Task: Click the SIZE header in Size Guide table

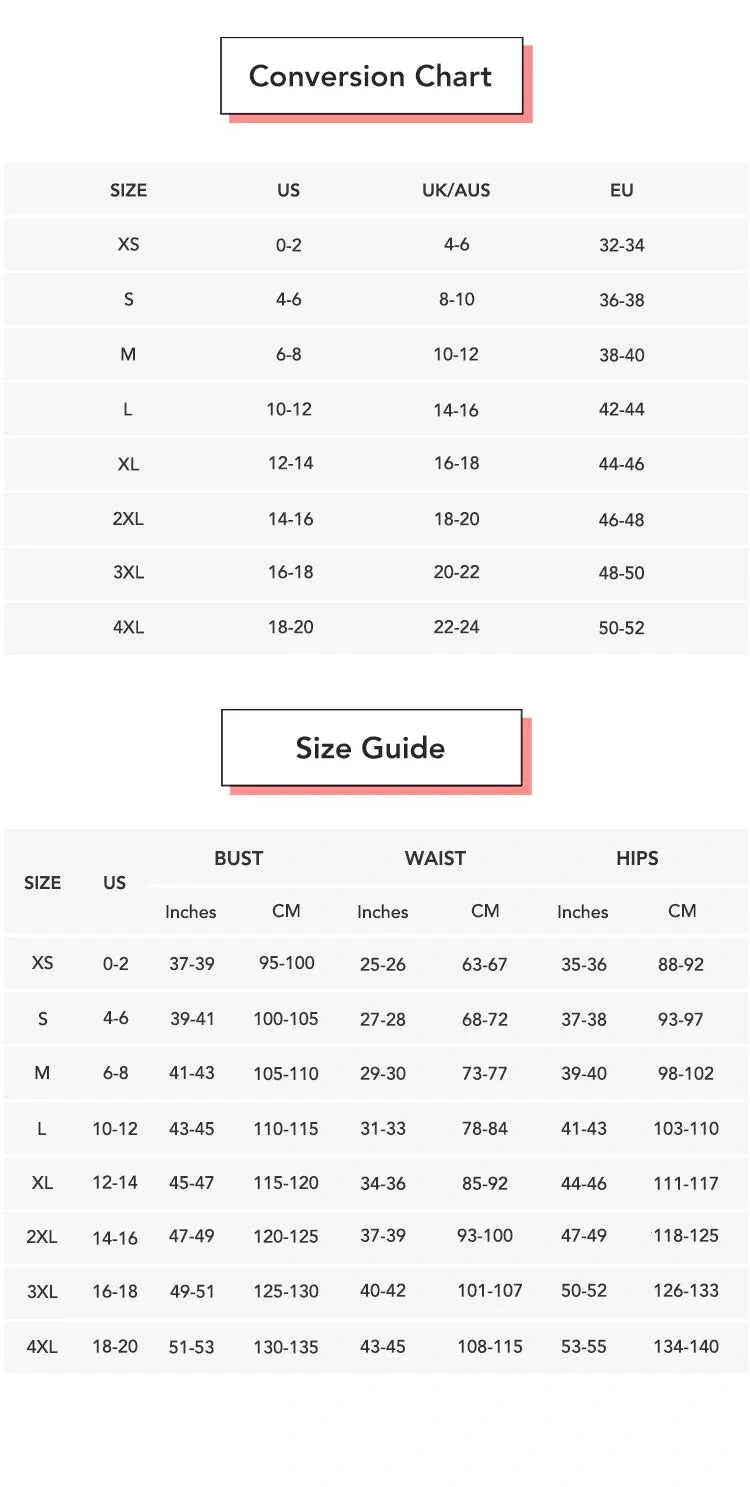Action: click(x=42, y=883)
